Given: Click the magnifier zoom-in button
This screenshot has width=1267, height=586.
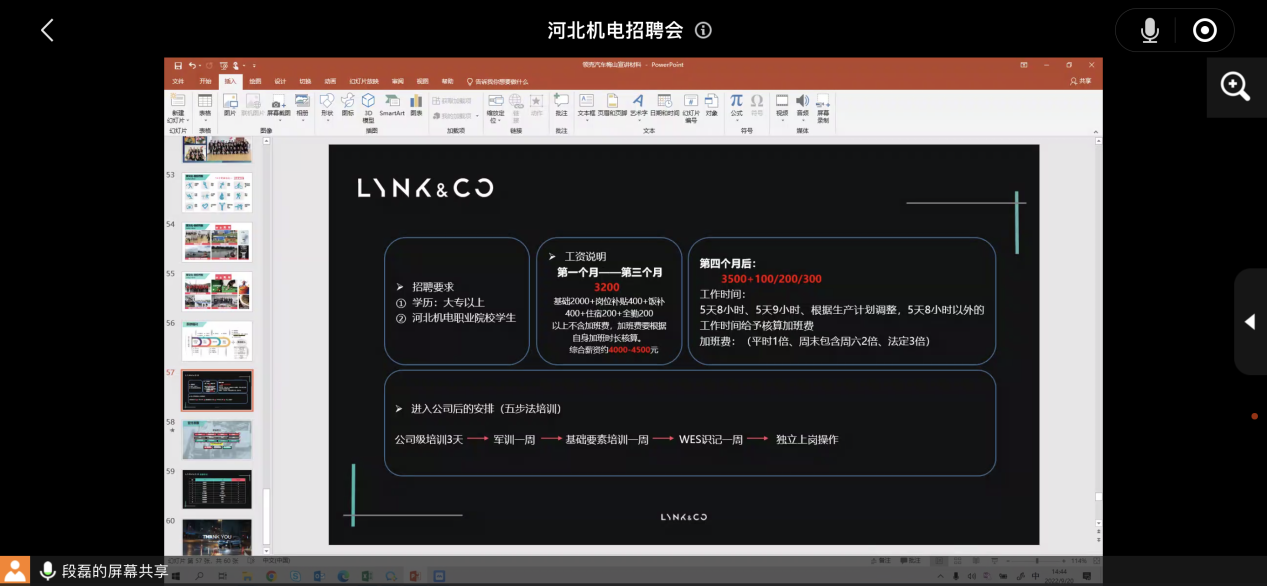Looking at the screenshot, I should click(1236, 87).
